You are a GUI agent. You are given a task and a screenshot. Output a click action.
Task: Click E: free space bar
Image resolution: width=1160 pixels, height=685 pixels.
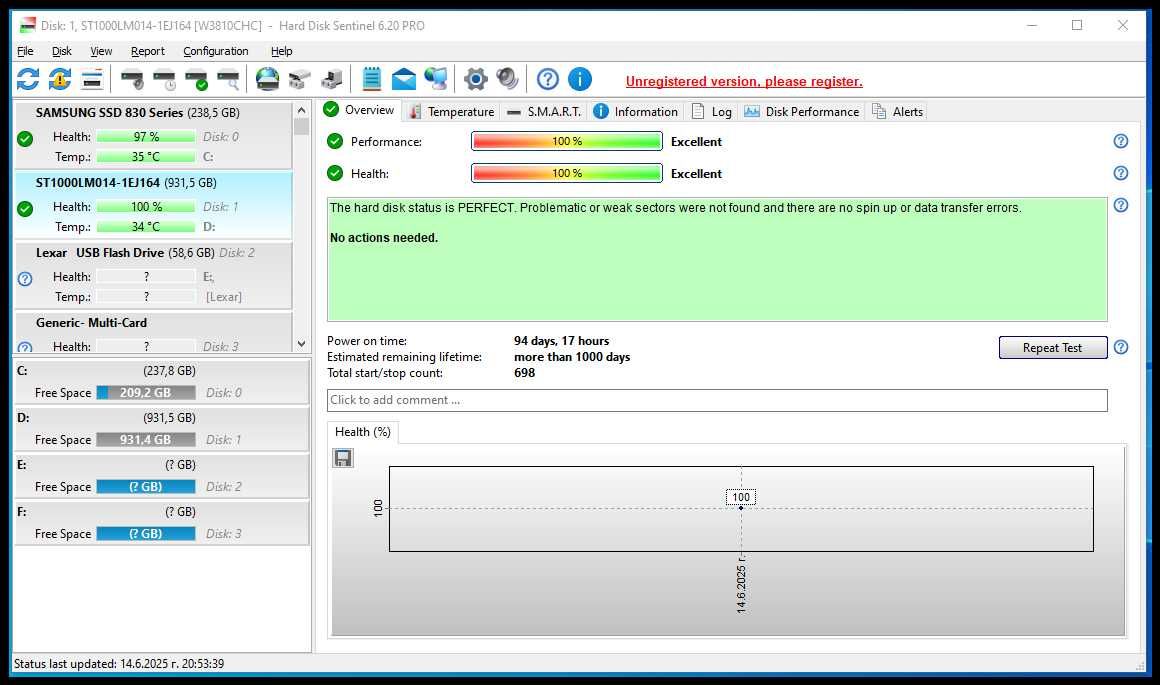[146, 487]
